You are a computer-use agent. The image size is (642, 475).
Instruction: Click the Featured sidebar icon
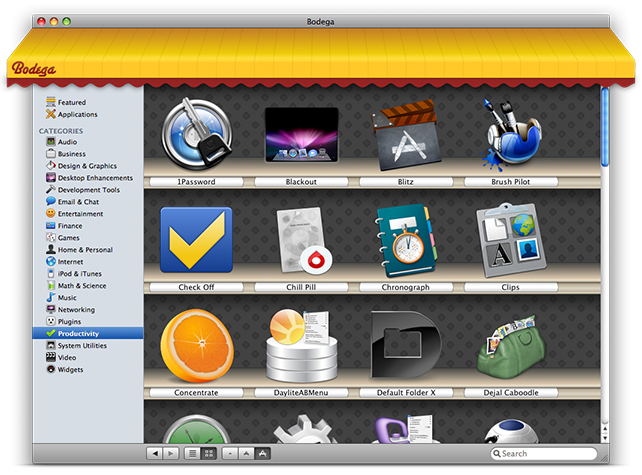(51, 102)
